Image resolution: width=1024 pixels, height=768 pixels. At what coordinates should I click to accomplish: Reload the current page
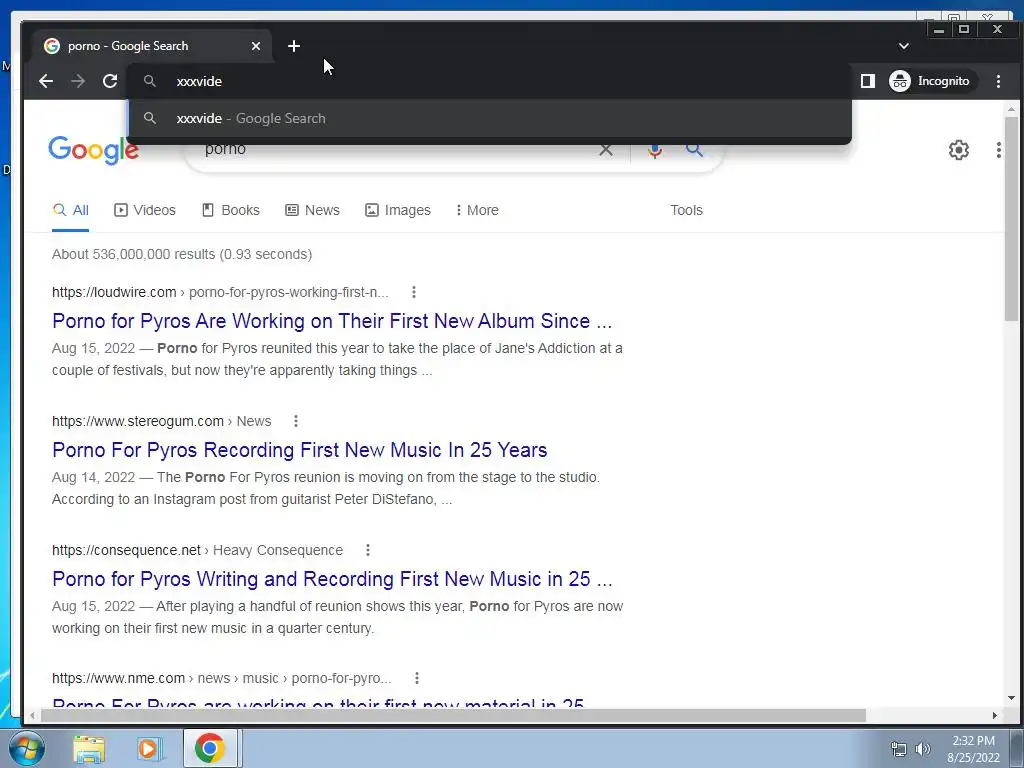(110, 81)
